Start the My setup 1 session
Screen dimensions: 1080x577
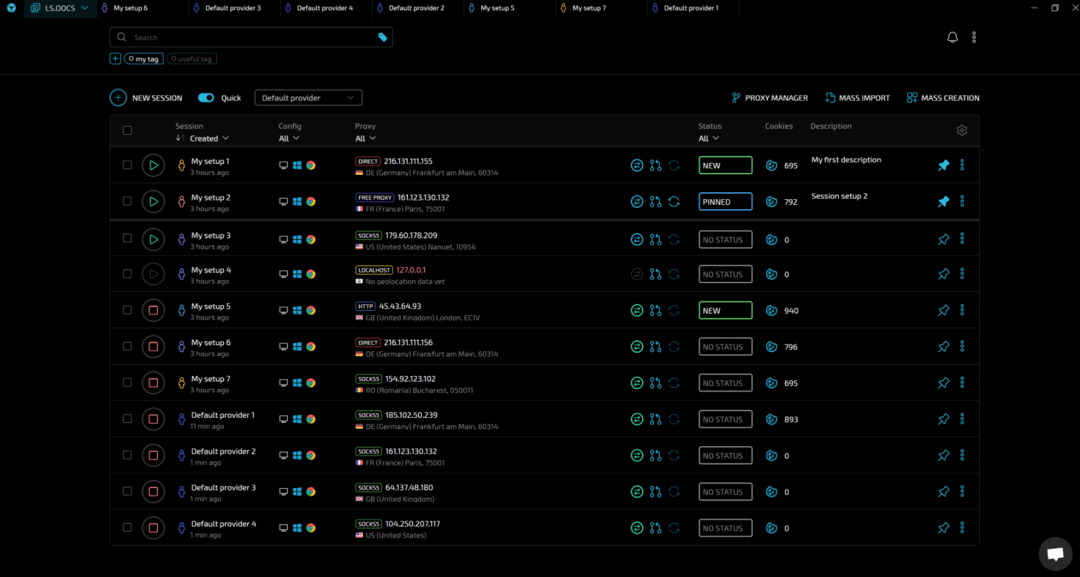click(153, 165)
